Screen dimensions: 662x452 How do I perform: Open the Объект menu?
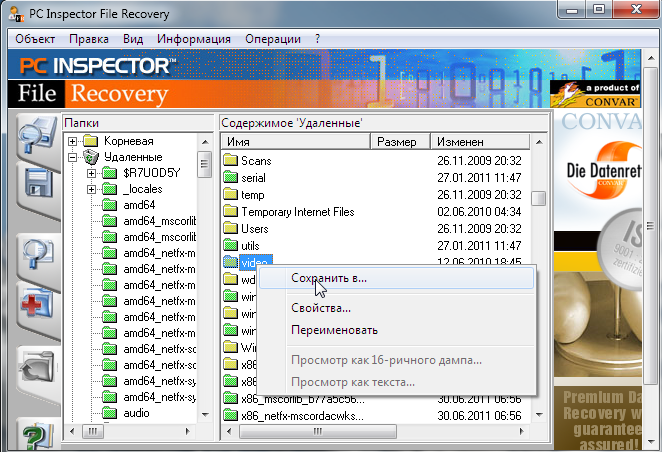pyautogui.click(x=35, y=39)
